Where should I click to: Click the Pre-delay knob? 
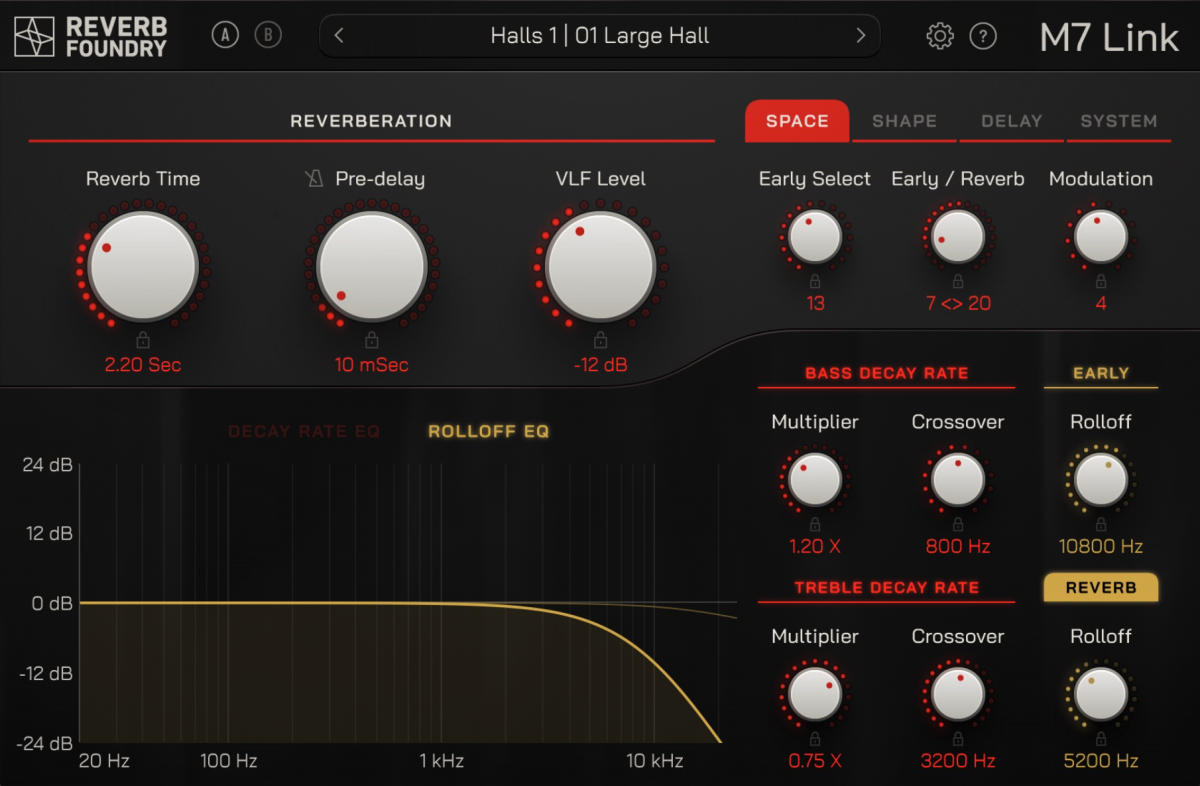(371, 265)
